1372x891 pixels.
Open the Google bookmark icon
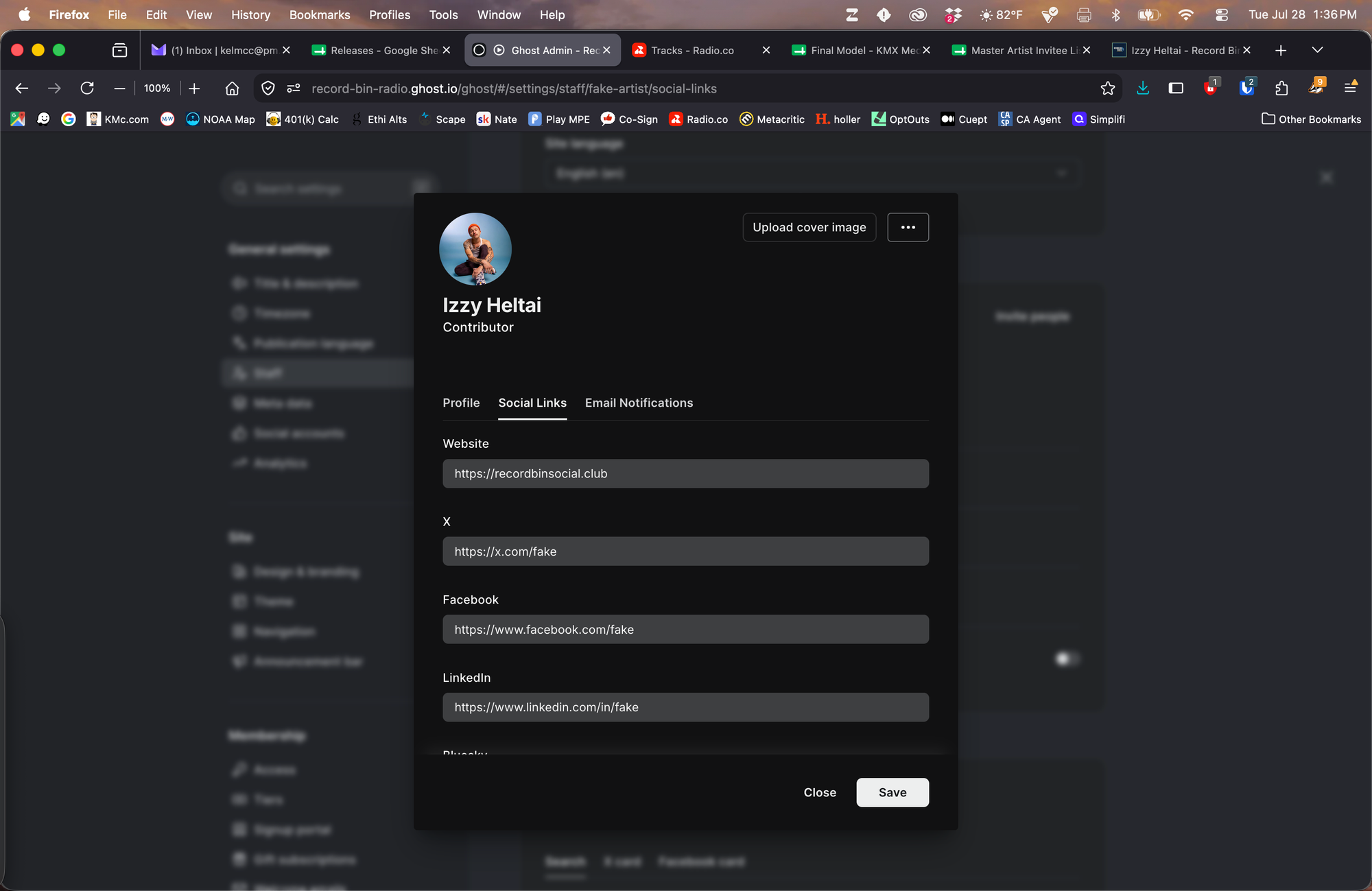click(x=68, y=119)
